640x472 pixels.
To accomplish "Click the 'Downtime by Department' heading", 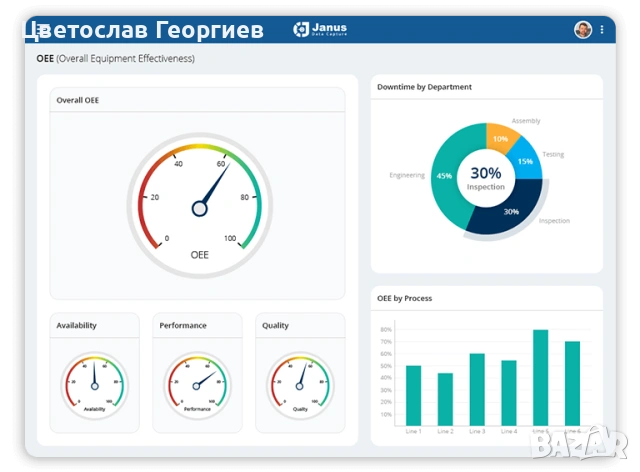I will coord(424,87).
